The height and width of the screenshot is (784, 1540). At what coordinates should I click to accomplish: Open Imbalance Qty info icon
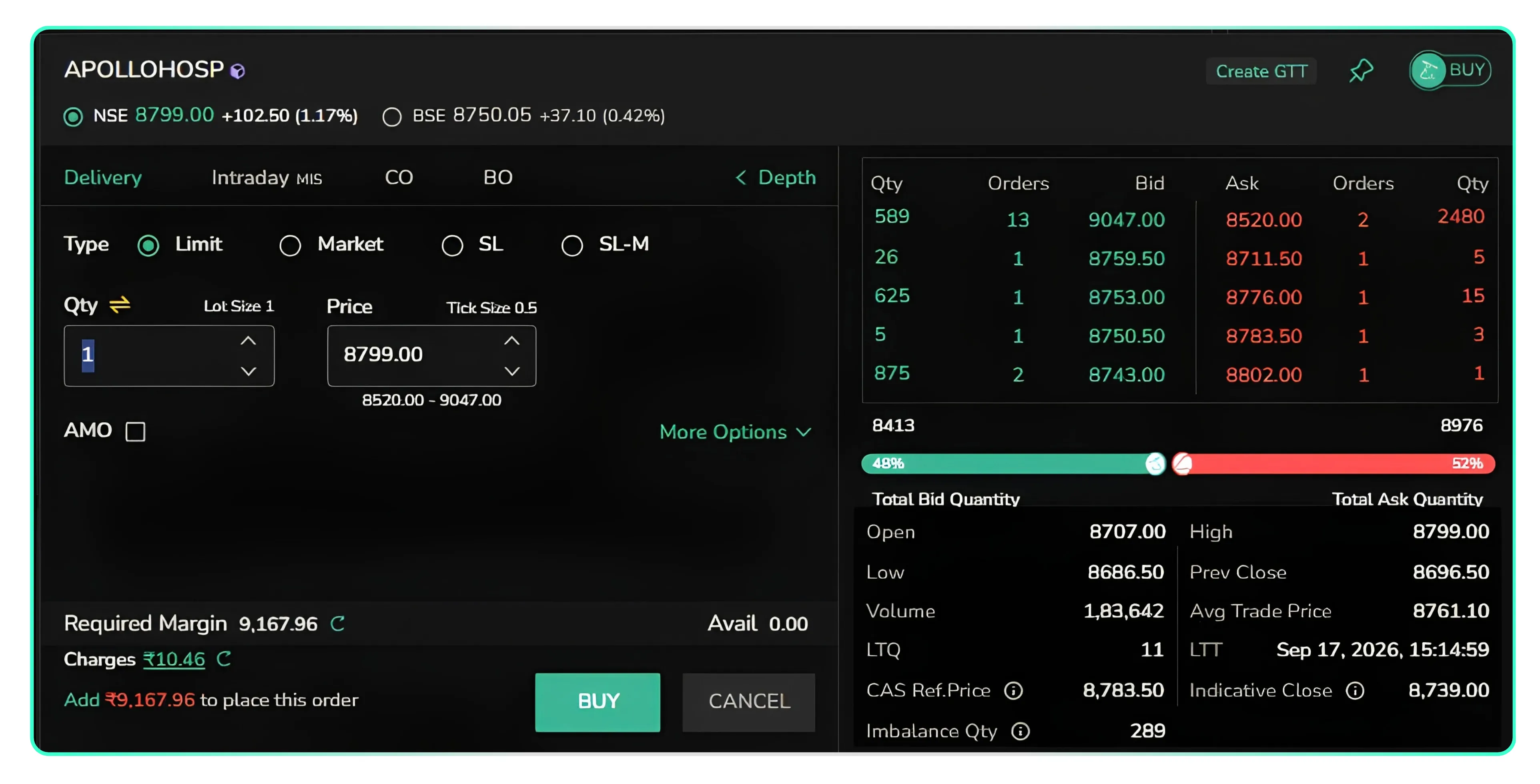click(1020, 732)
